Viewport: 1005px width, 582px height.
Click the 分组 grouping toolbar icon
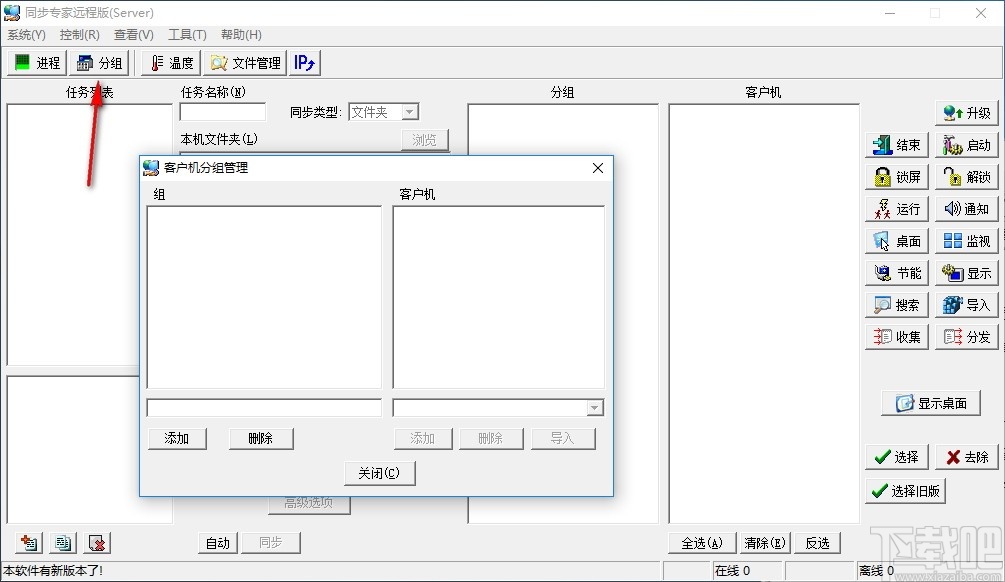click(x=100, y=61)
